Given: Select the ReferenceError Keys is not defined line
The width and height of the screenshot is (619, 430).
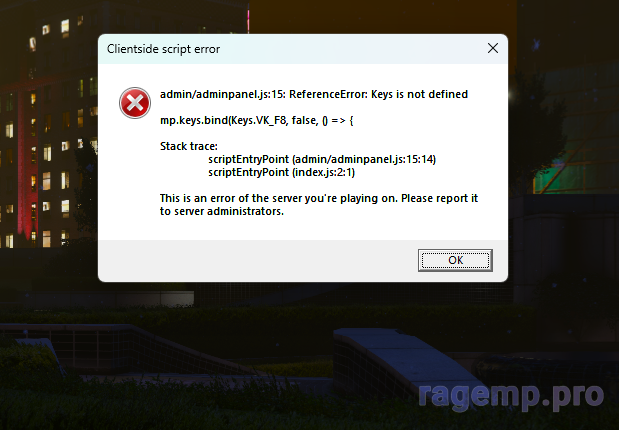Looking at the screenshot, I should point(314,94).
